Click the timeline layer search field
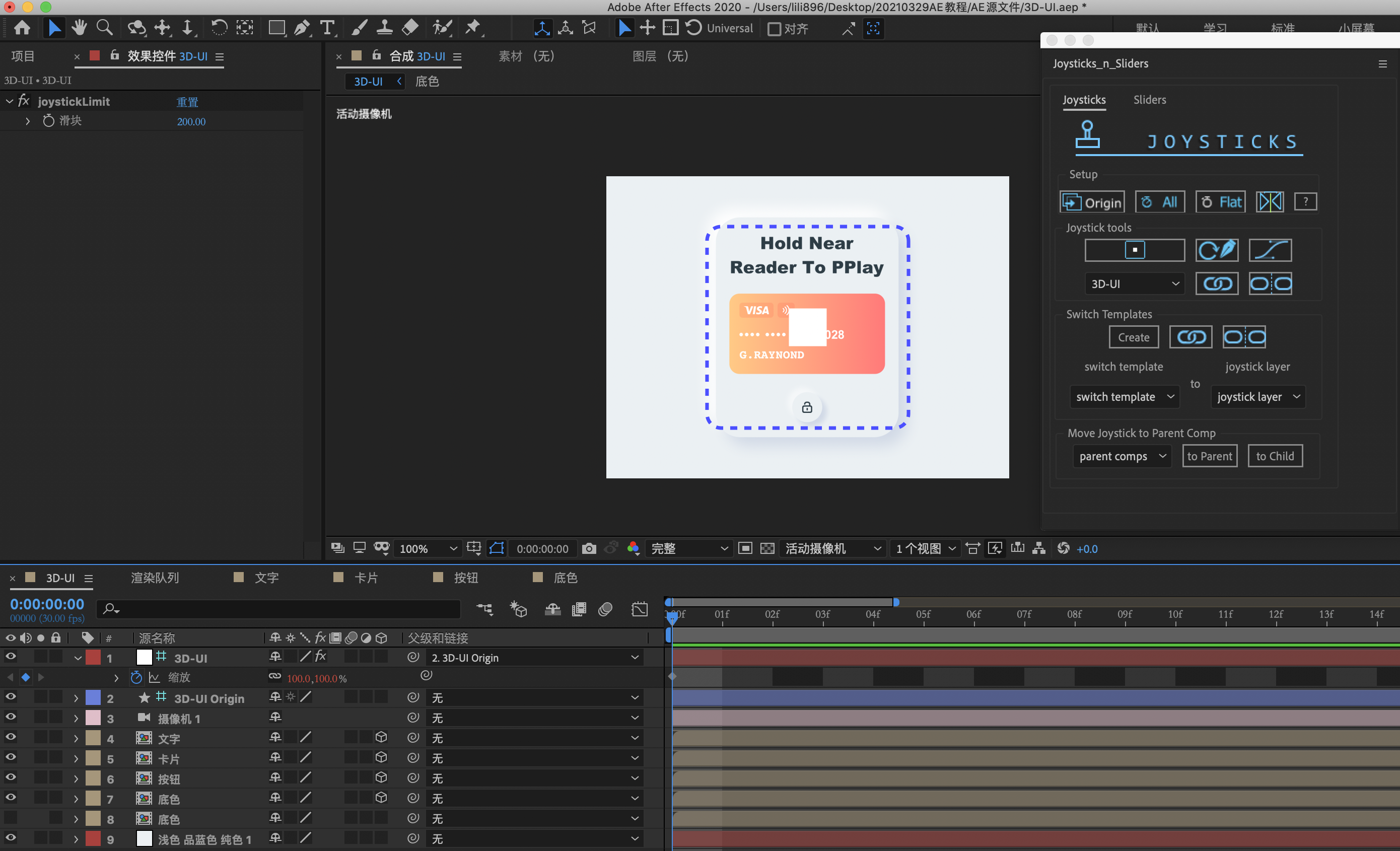 pyautogui.click(x=278, y=609)
